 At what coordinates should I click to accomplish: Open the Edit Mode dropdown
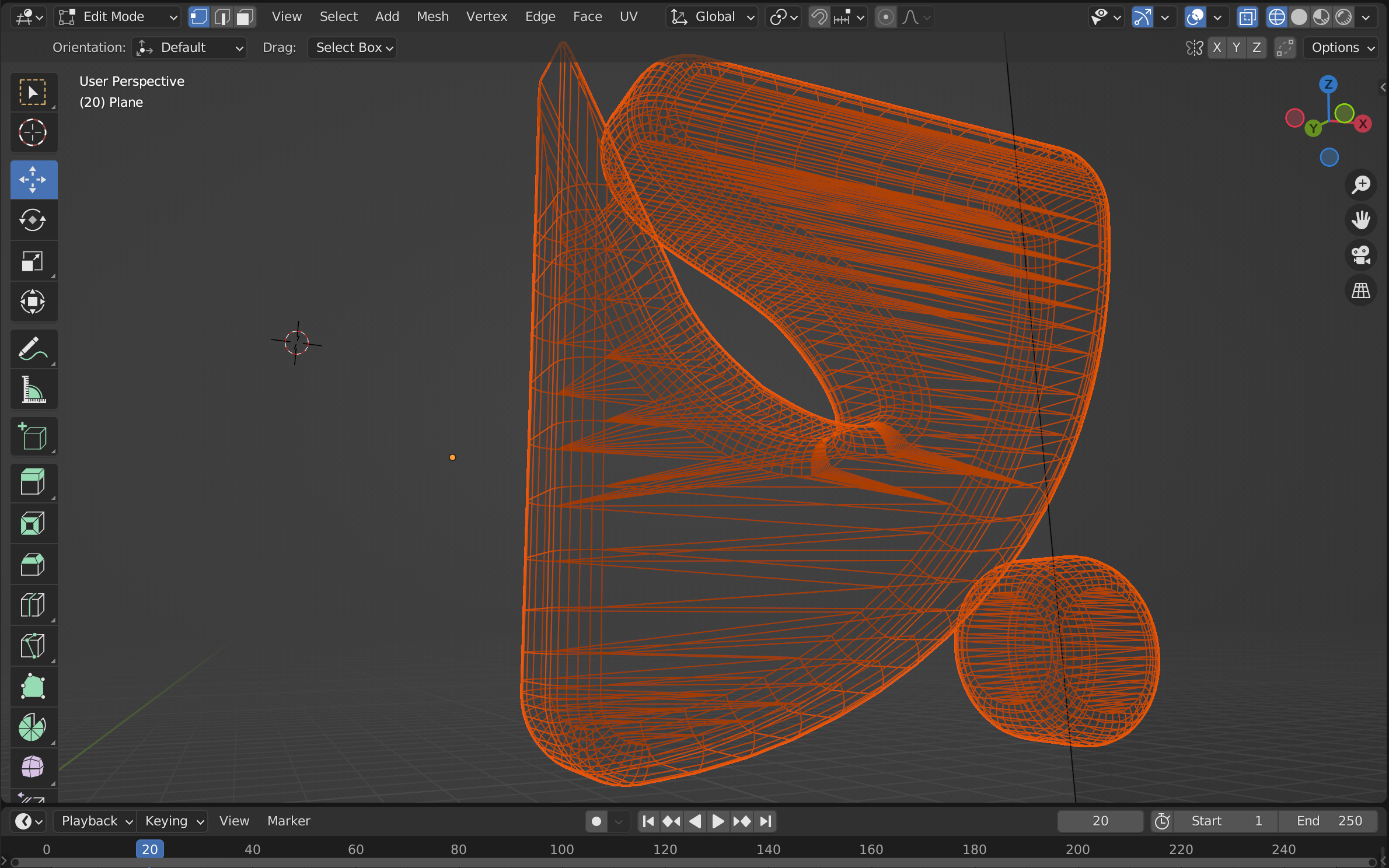[117, 16]
